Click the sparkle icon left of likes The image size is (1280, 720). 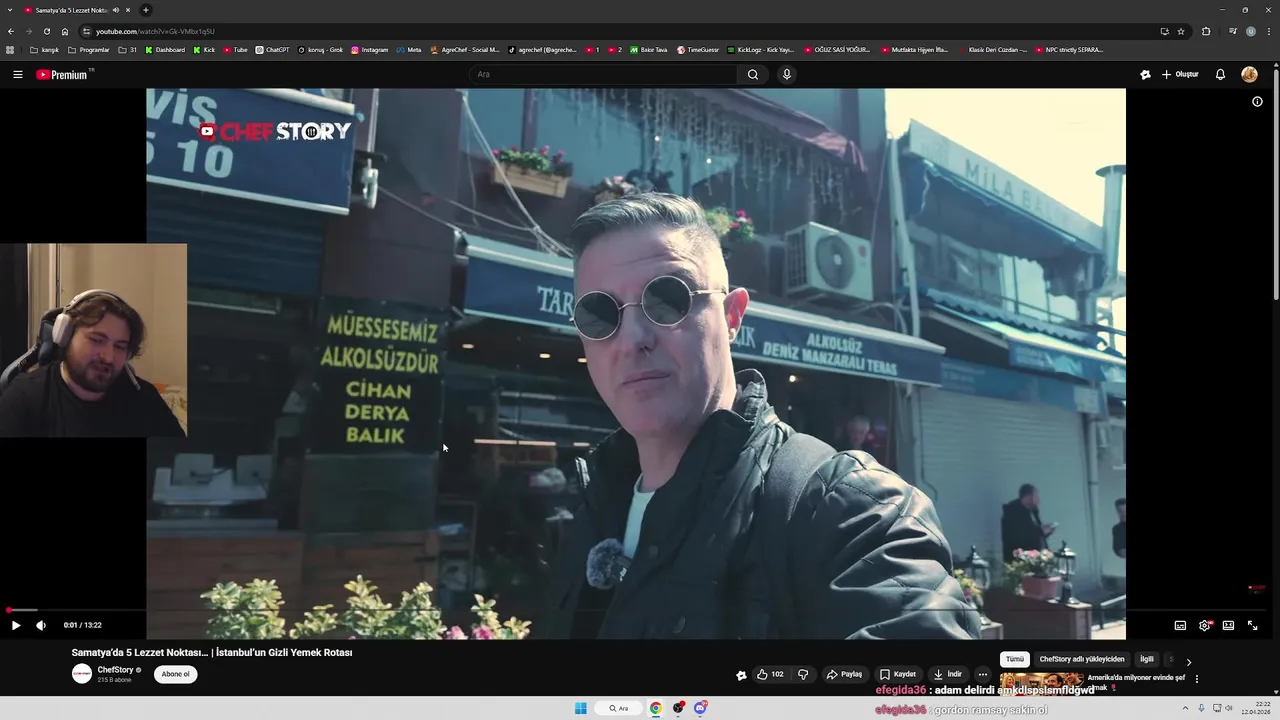[741, 675]
